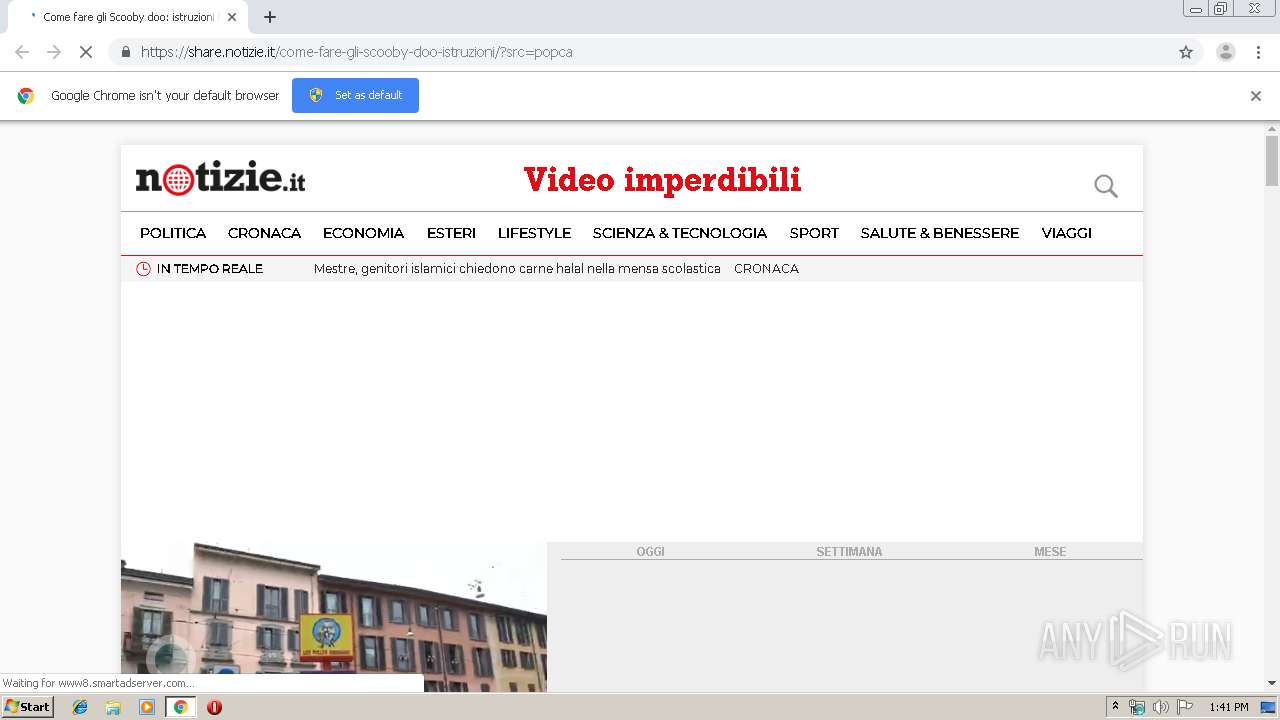Stop loading the page button
The image size is (1280, 720).
[x=86, y=52]
